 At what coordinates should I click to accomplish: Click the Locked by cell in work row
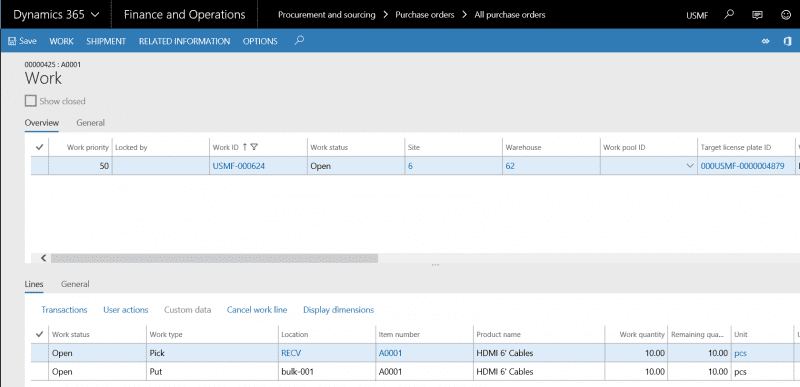tap(160, 166)
